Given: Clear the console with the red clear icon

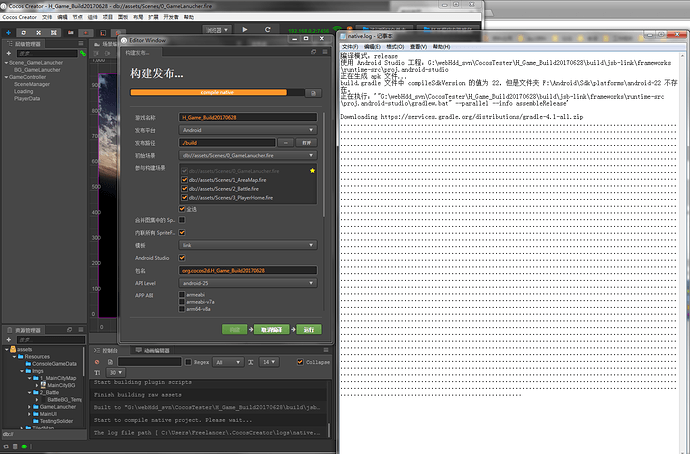Looking at the screenshot, I should pyautogui.click(x=97, y=362).
